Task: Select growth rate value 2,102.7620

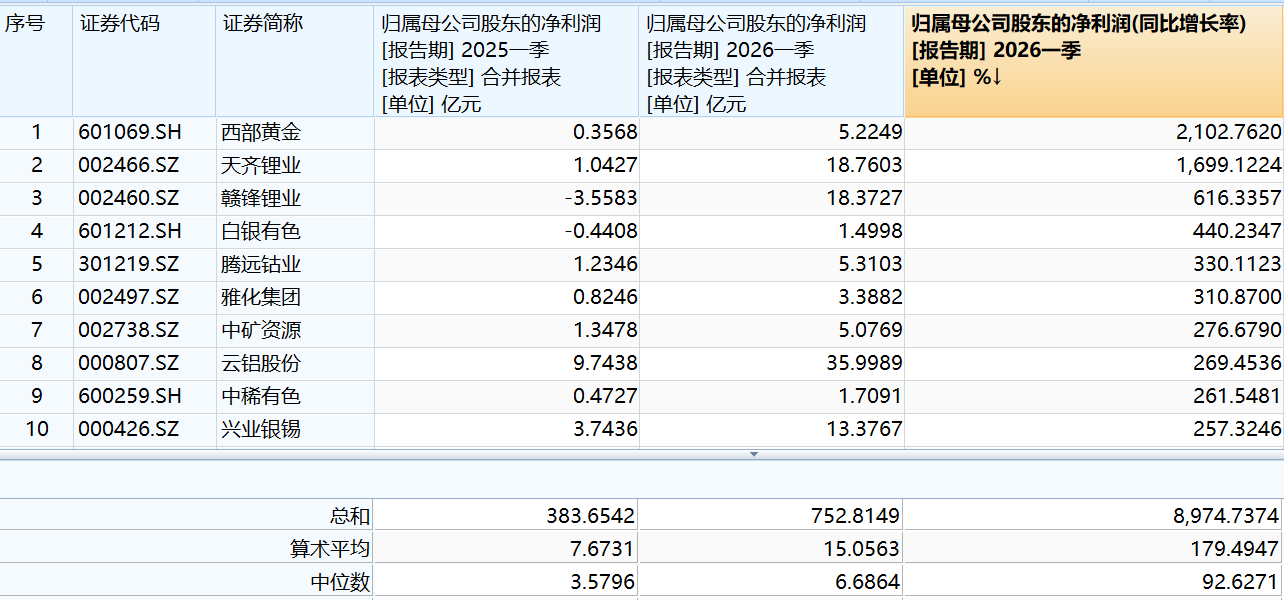Action: pyautogui.click(x=1229, y=133)
